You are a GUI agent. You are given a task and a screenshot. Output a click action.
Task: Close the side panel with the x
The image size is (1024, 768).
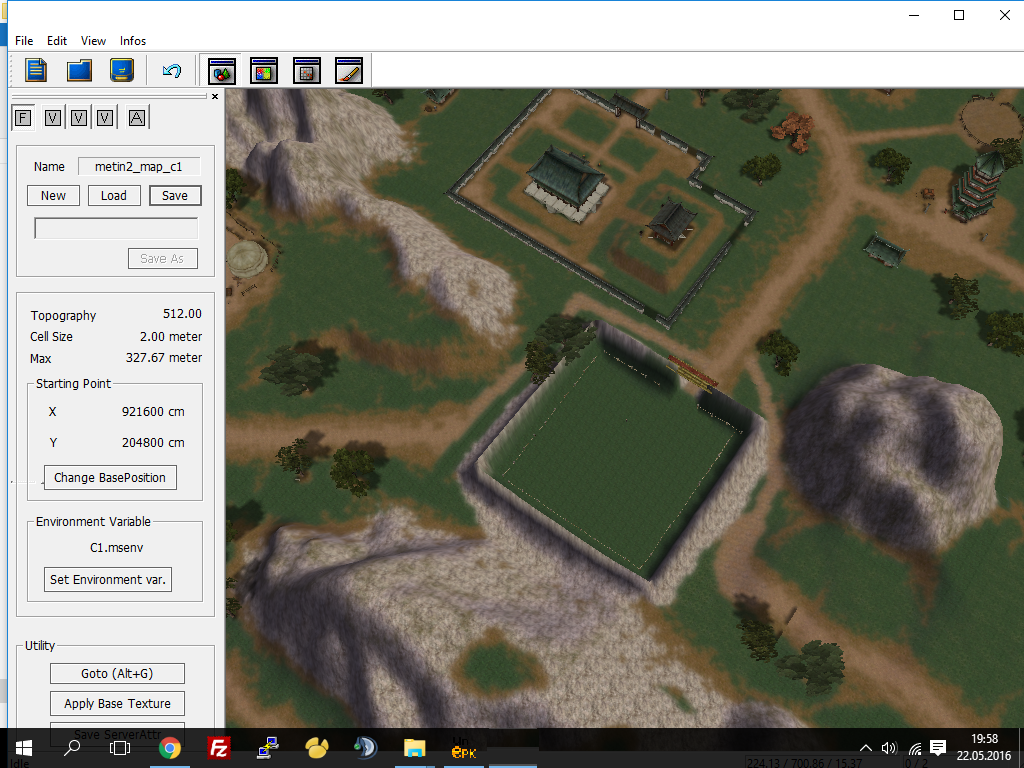pos(215,97)
